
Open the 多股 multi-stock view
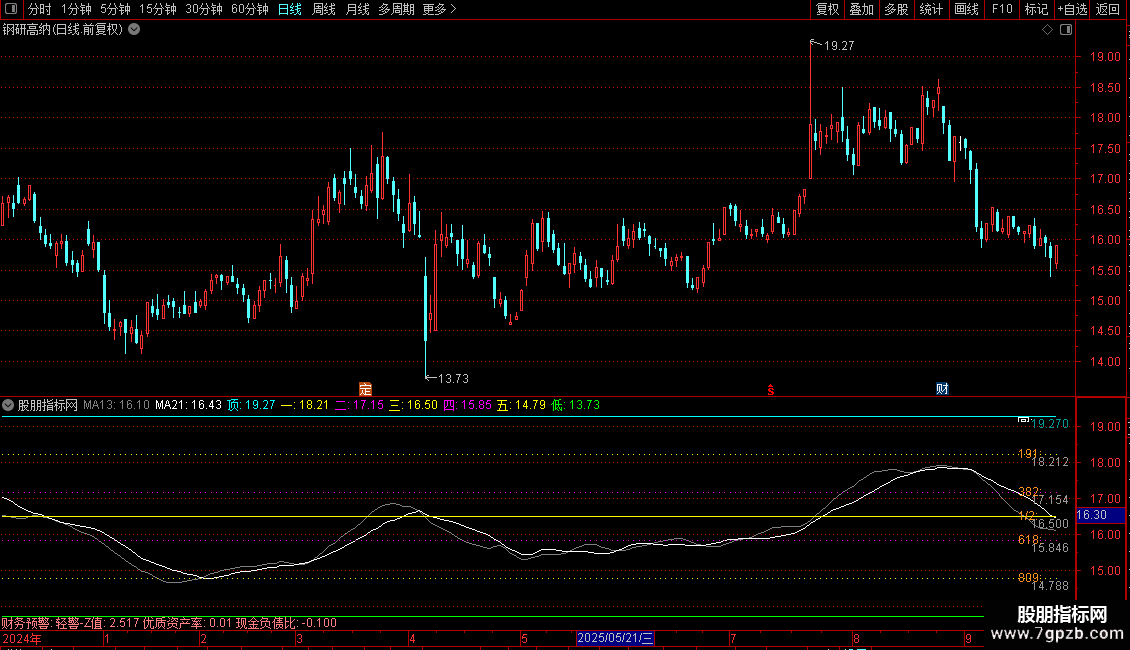pyautogui.click(x=897, y=9)
